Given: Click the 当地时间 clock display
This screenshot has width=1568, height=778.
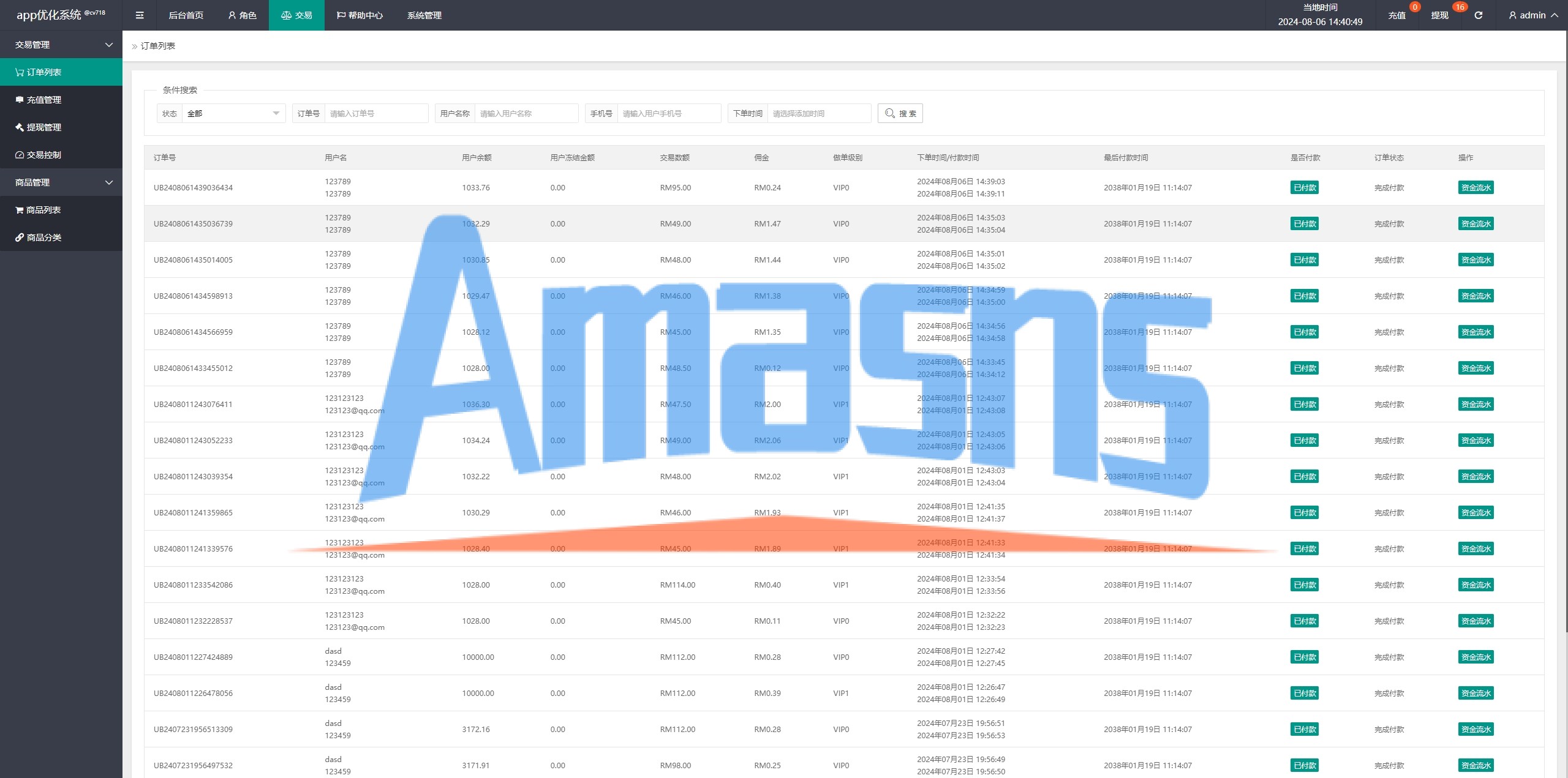Looking at the screenshot, I should coord(1320,15).
